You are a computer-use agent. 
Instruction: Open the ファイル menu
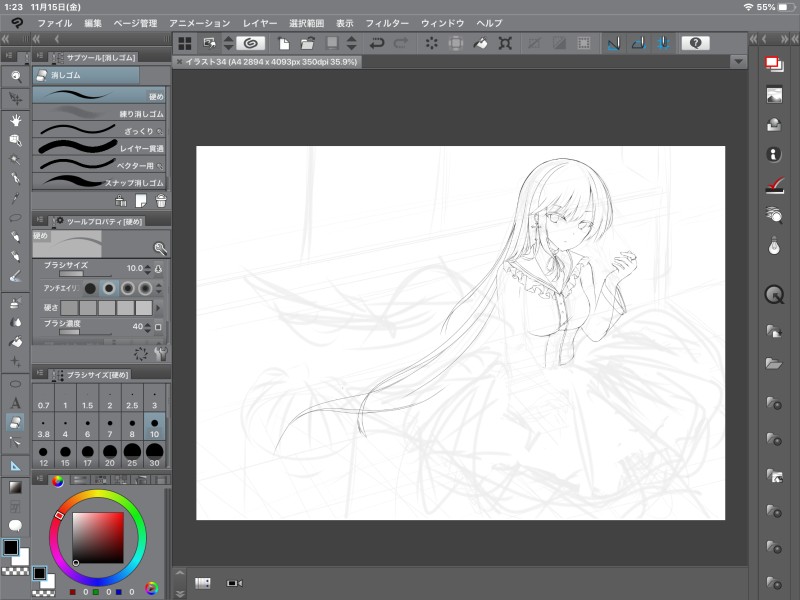pos(55,23)
